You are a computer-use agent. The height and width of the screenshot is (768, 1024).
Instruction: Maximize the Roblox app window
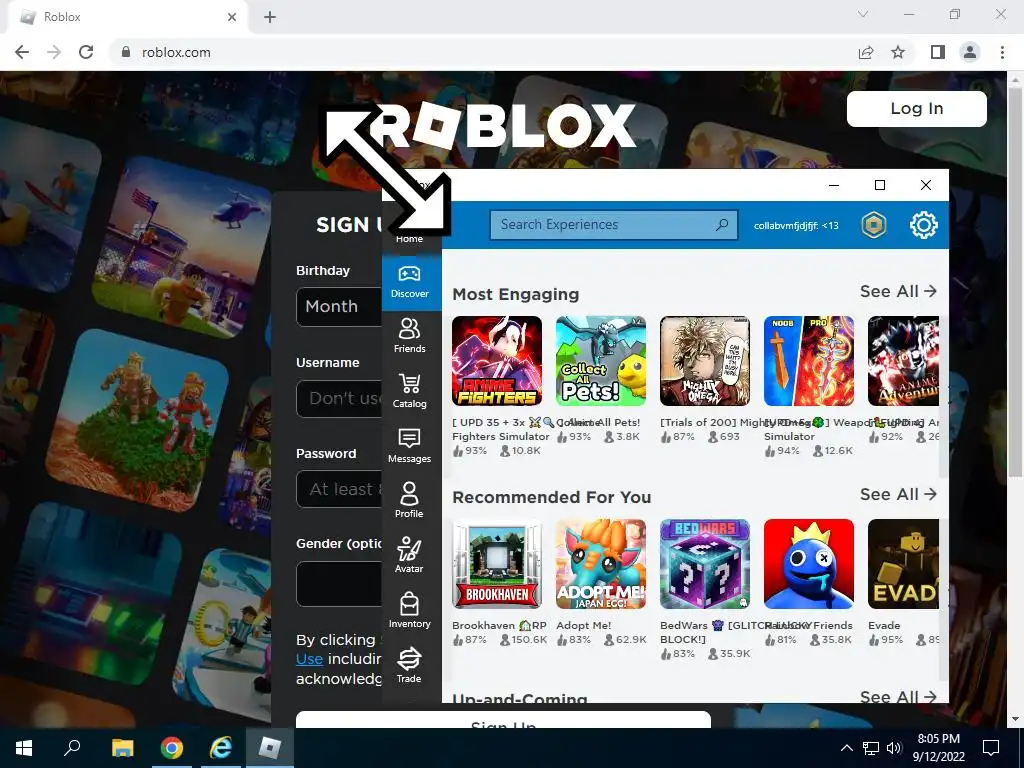coord(880,185)
